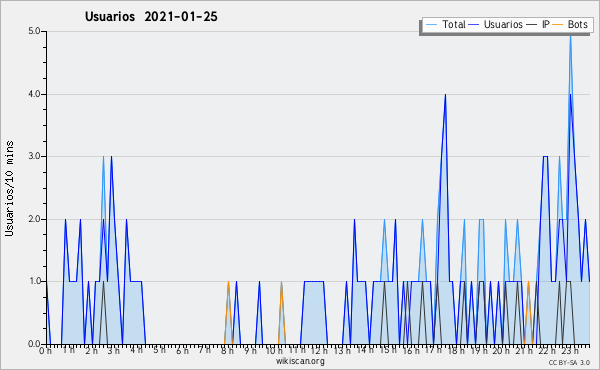Click the chart title Usuarios 2021-01-25

(151, 17)
